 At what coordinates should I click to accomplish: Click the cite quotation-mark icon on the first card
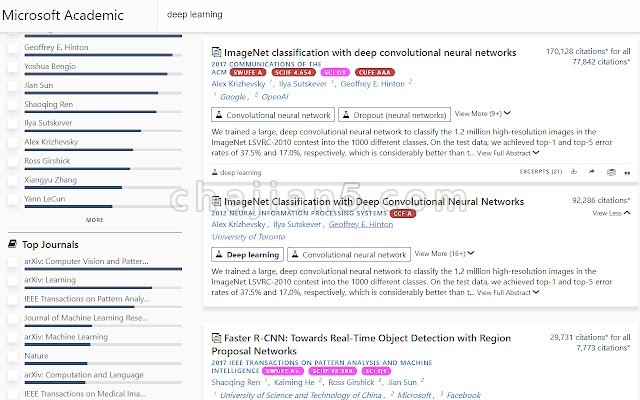tap(627, 173)
